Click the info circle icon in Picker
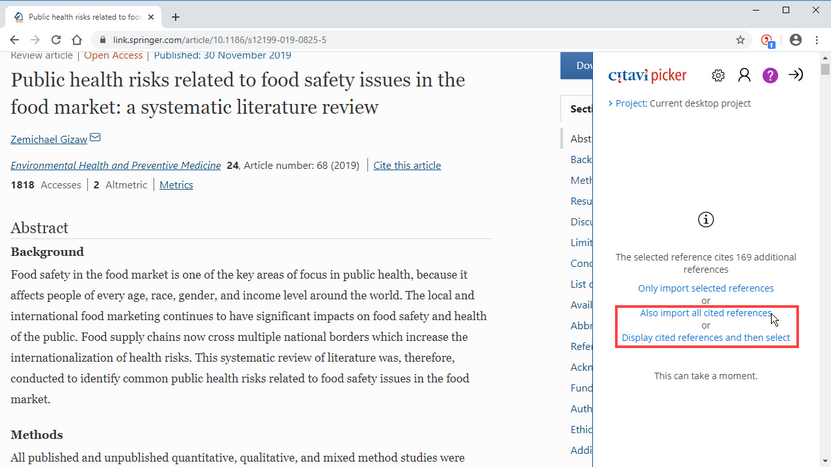Image resolution: width=831 pixels, height=467 pixels. tap(705, 219)
